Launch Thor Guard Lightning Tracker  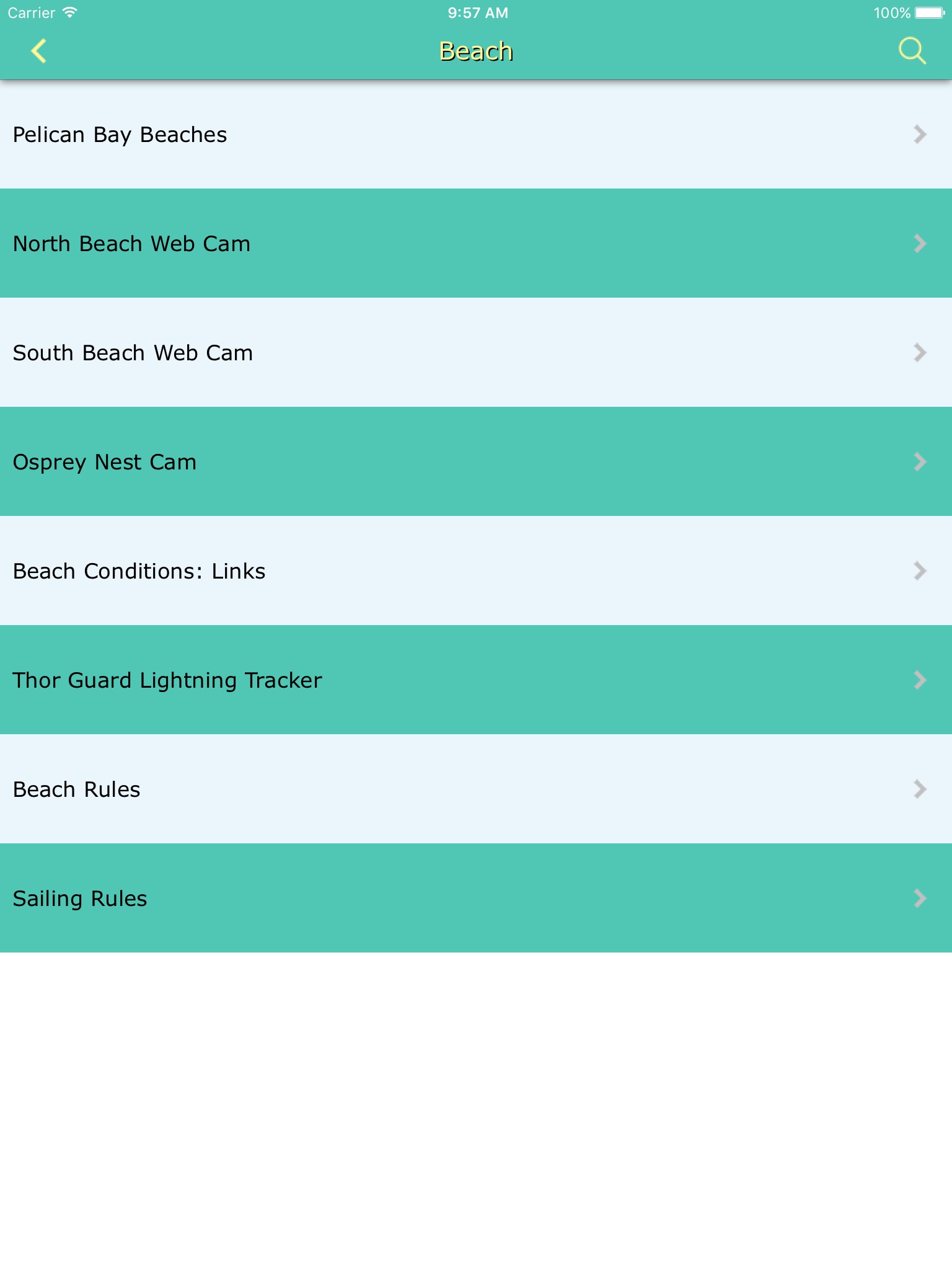(167, 680)
